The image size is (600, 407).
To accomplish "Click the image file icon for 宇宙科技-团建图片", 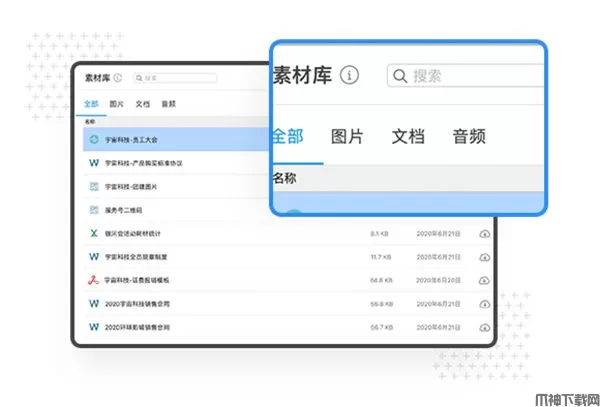I will [x=93, y=187].
